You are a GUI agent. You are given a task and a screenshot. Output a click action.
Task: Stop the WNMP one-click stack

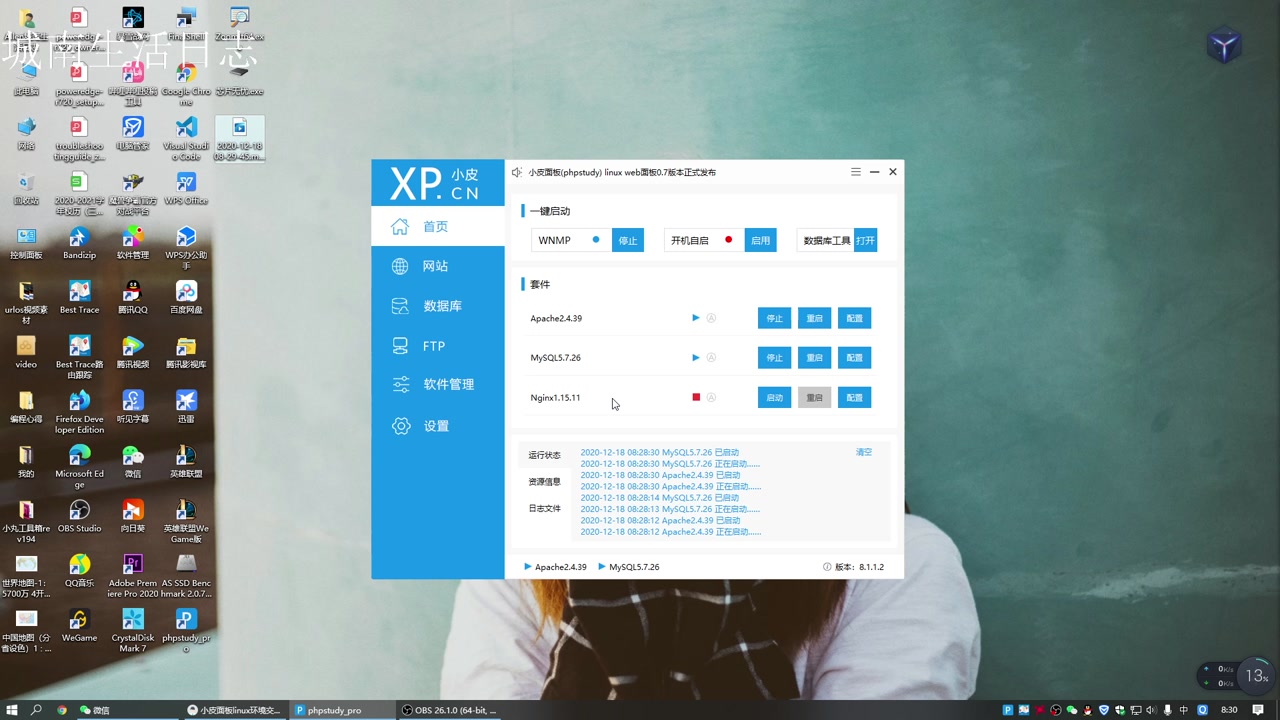628,241
